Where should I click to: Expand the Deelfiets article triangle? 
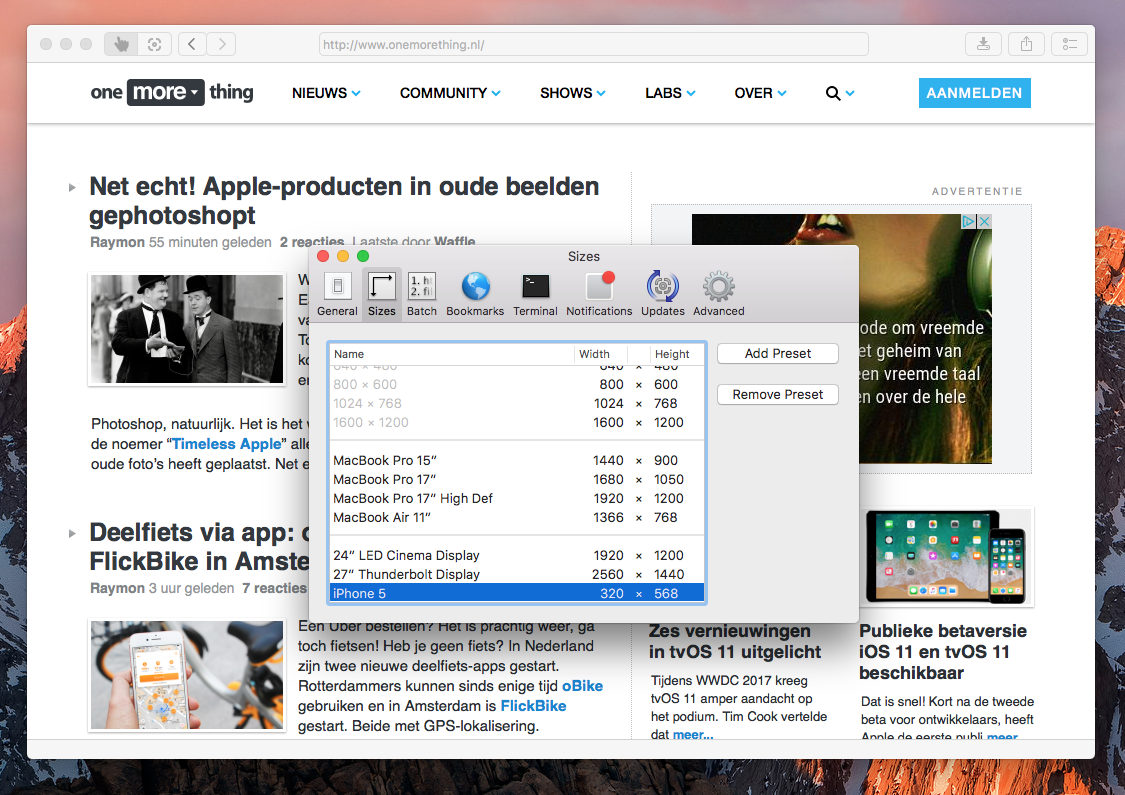tap(72, 534)
